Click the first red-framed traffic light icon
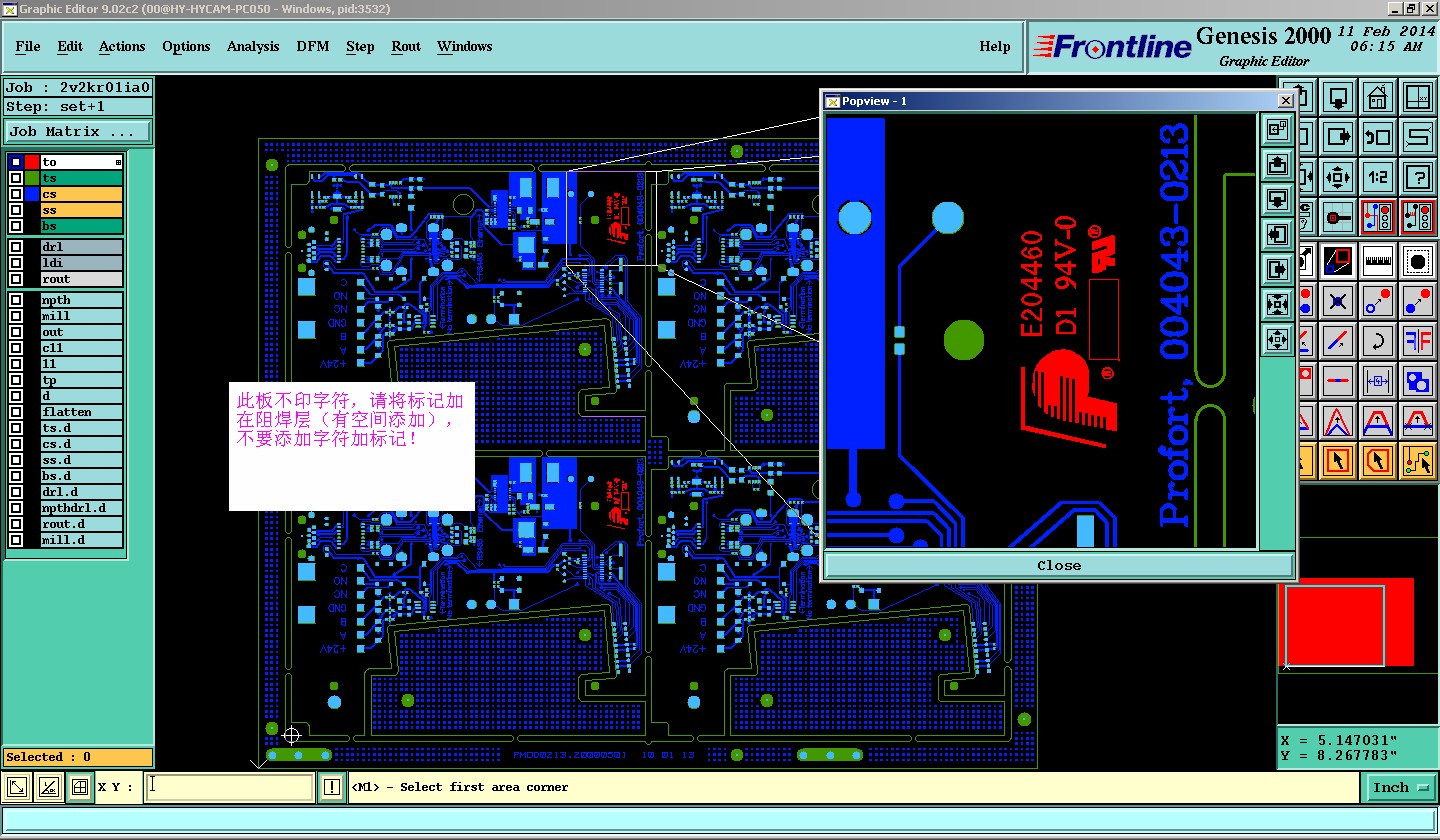Image resolution: width=1440 pixels, height=840 pixels. pos(1377,216)
